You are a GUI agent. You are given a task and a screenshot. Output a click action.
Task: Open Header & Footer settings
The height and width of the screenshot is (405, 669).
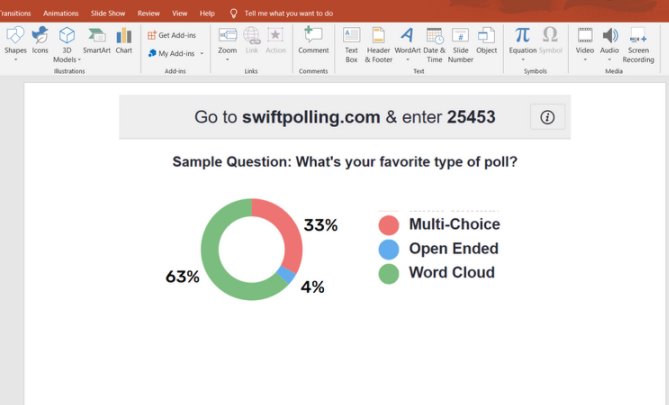(378, 45)
